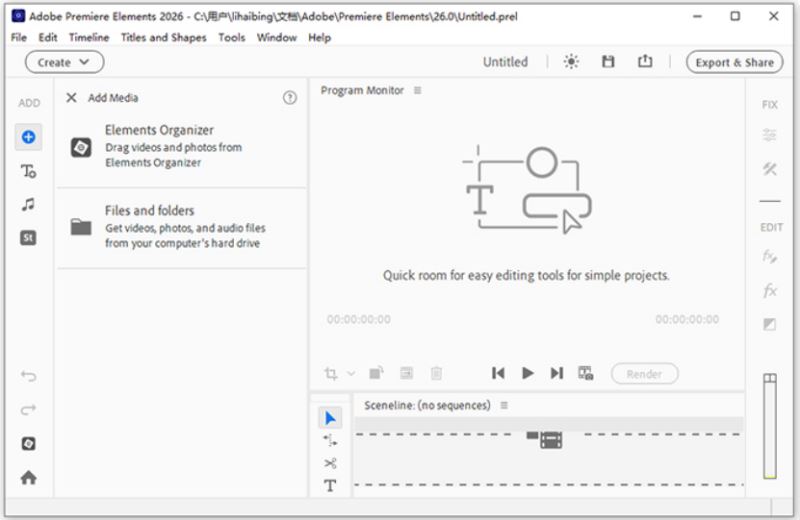Close the Add Media panel
The image size is (800, 520).
(71, 97)
